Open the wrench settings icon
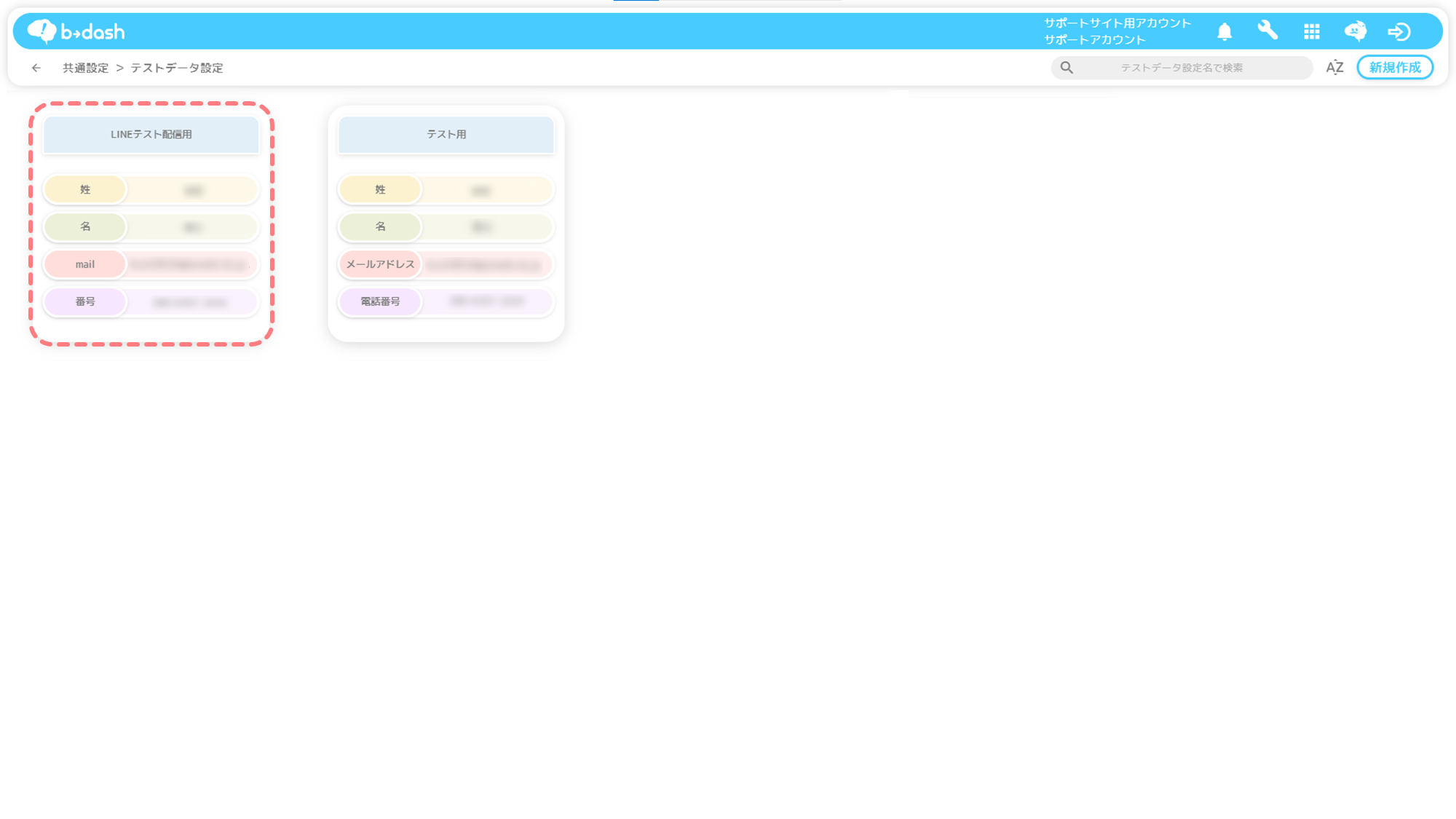1456x819 pixels. click(x=1267, y=31)
